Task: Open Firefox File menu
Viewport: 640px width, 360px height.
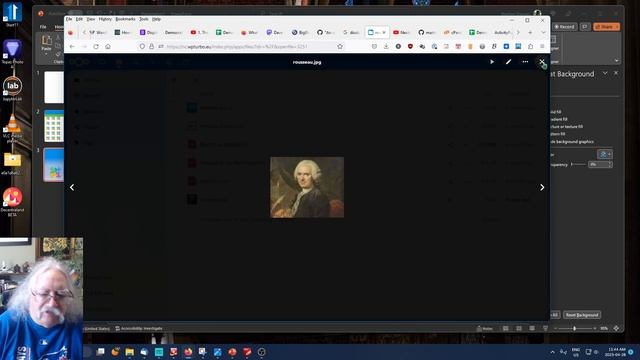Action: 69,19
